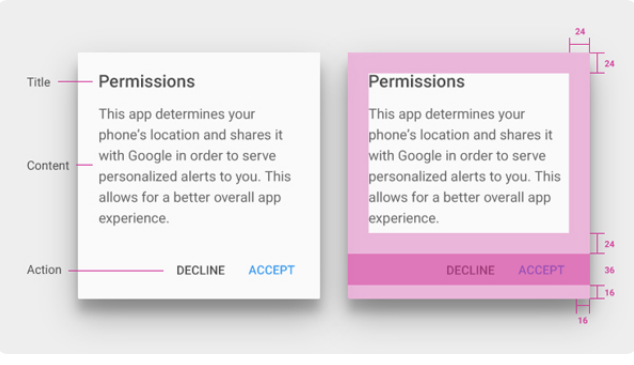
Task: Click Permissions heading in the pink dialog
Action: pos(416,81)
